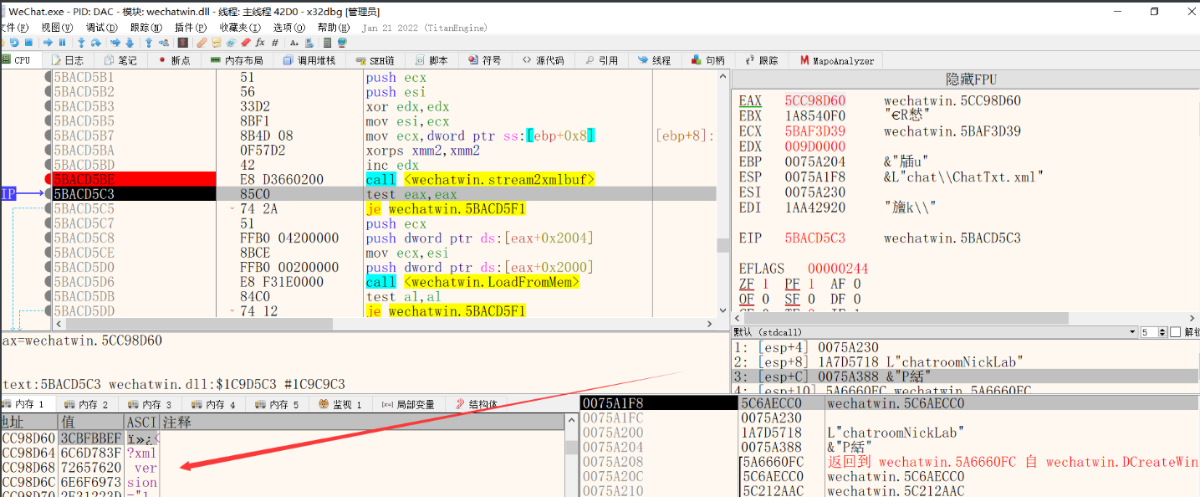Open the comments toolbar icon
The image size is (1200, 497).
[217, 43]
